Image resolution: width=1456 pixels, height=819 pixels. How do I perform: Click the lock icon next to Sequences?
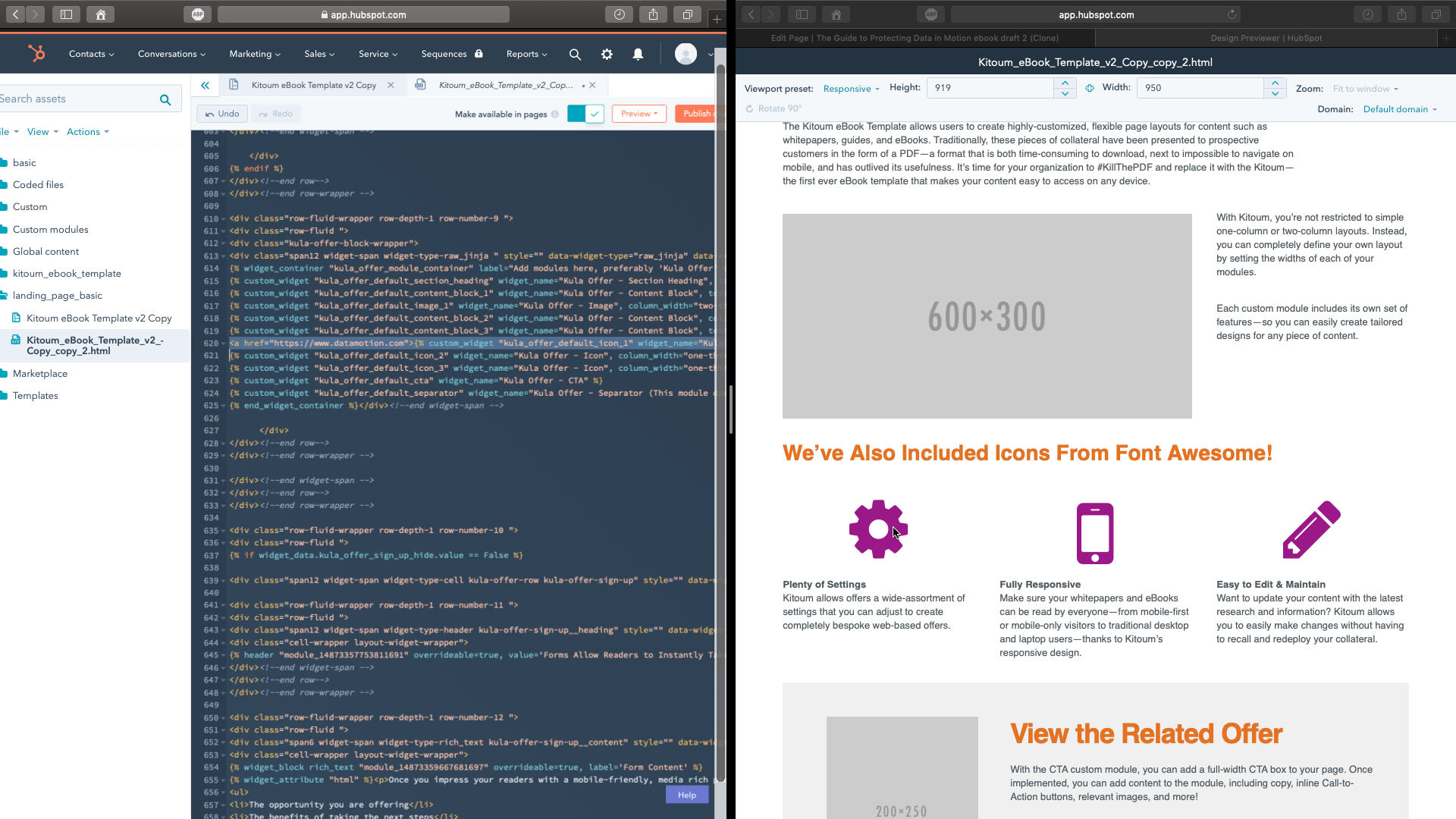point(479,54)
